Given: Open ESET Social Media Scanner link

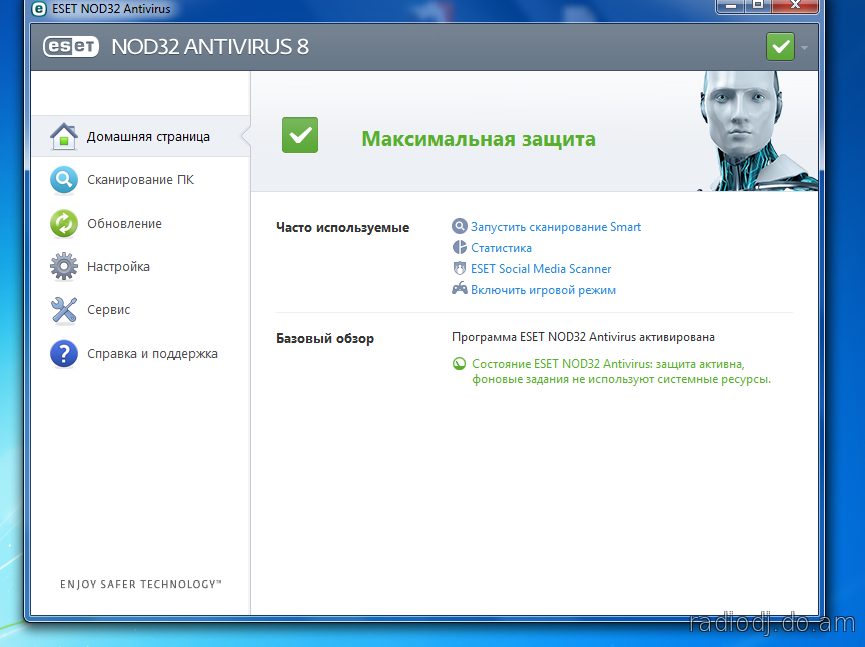Looking at the screenshot, I should point(541,269).
